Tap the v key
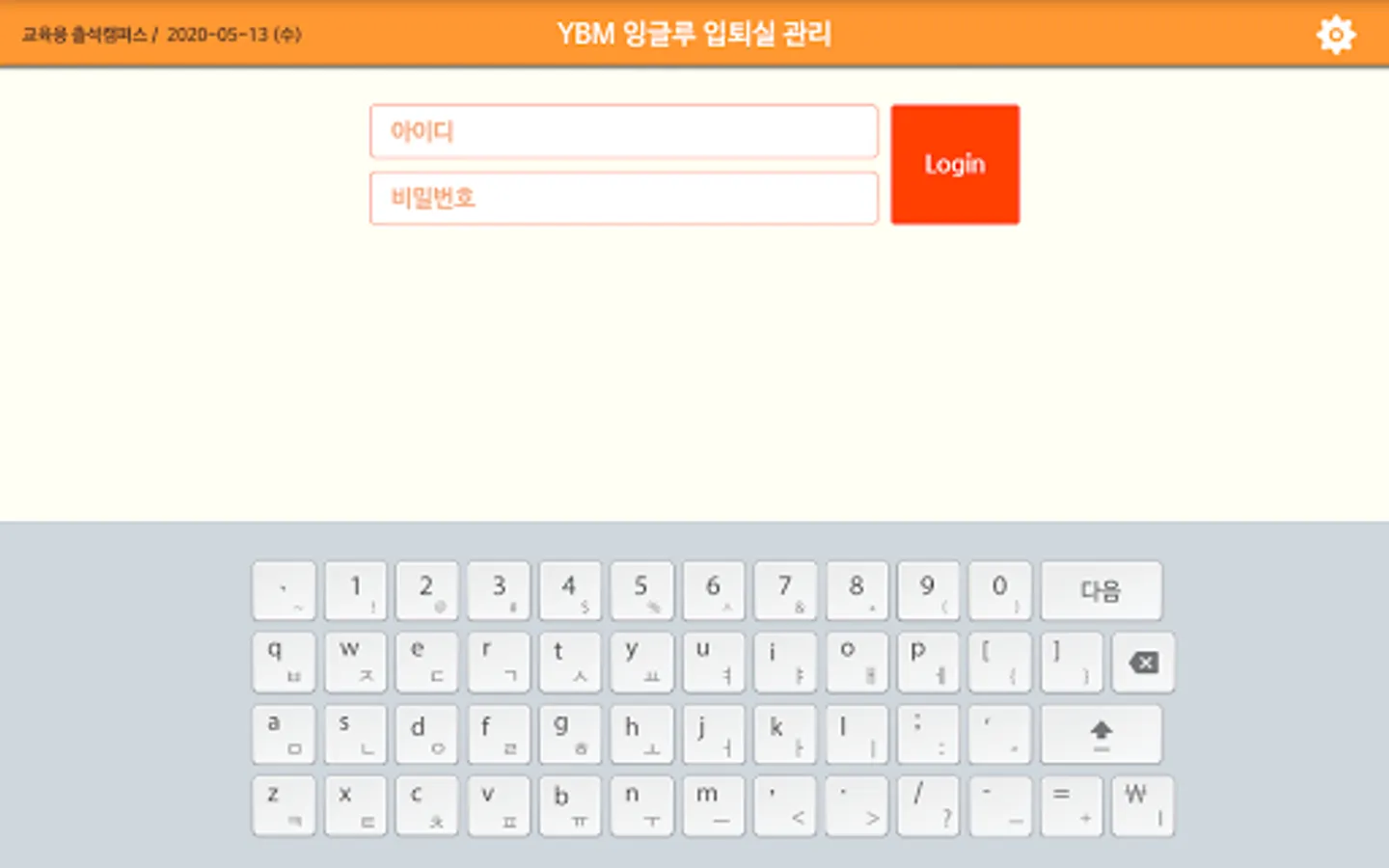Image resolution: width=1389 pixels, height=868 pixels. pos(499,806)
